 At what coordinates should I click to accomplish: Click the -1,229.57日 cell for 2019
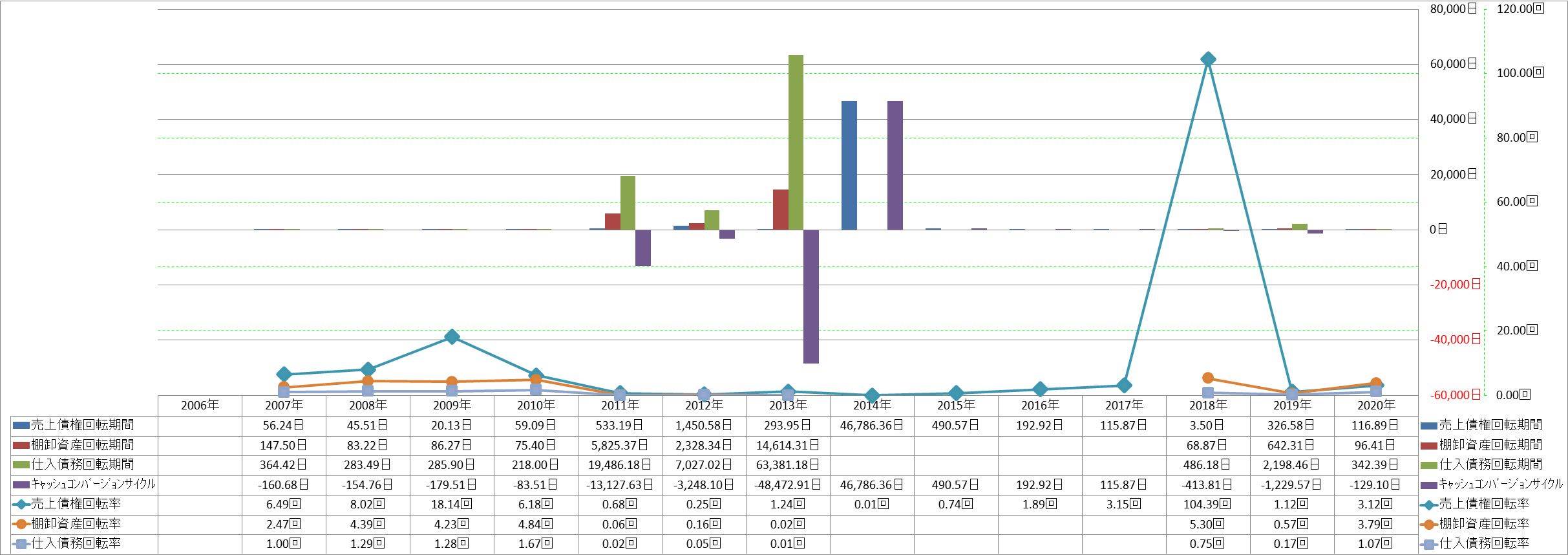[x=1292, y=484]
